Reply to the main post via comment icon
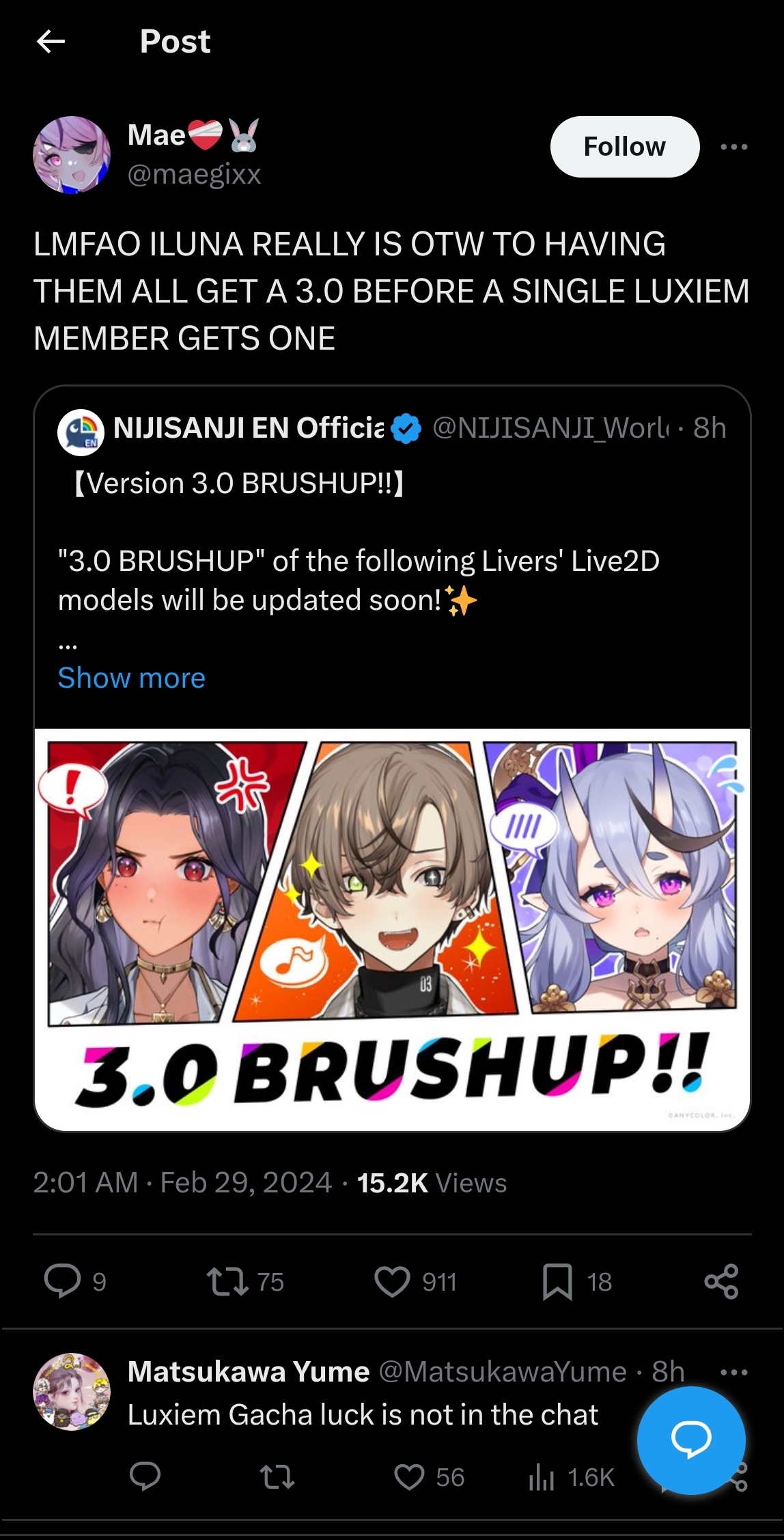The width and height of the screenshot is (784, 1540). pos(63,1281)
